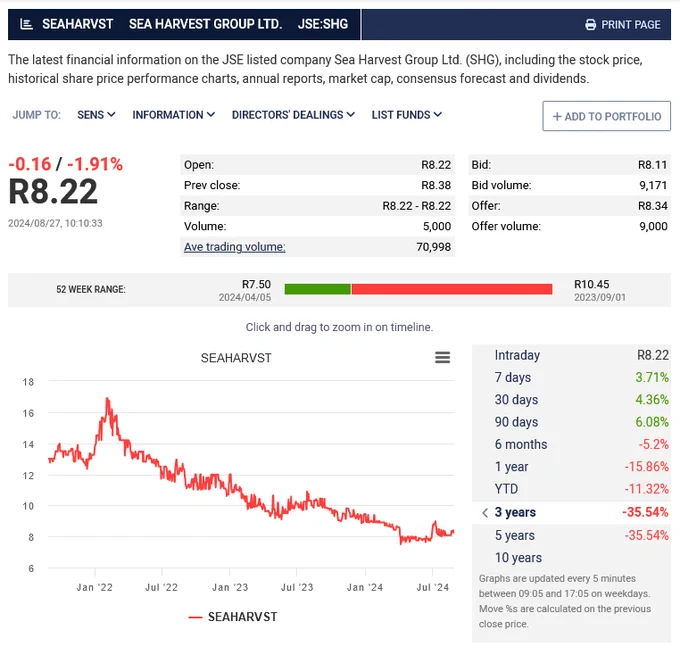Select the 5 years period row
Viewport: 680px width, 655px height.
point(571,535)
